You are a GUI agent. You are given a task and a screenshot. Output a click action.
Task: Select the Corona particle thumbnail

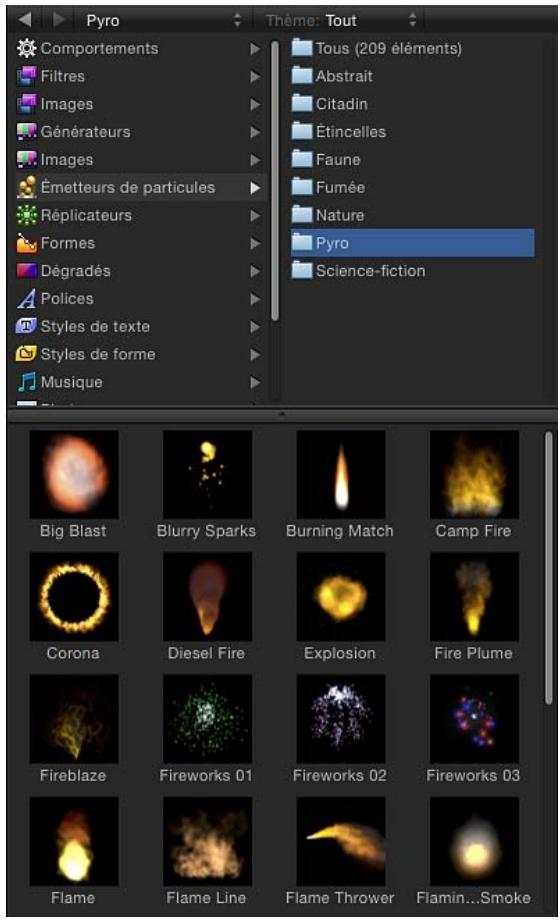click(74, 597)
